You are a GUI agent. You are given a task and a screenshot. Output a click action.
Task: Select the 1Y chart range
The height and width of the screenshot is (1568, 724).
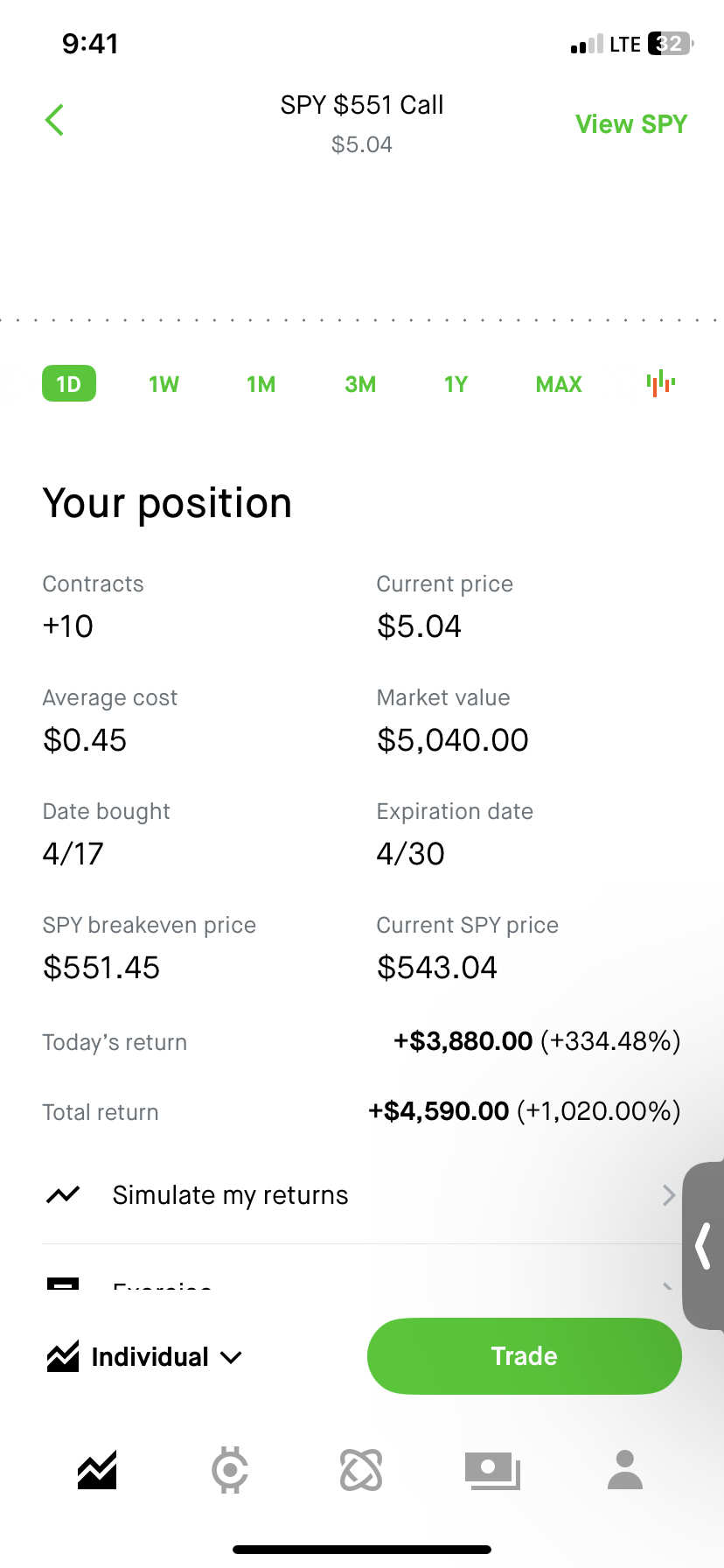(x=456, y=384)
